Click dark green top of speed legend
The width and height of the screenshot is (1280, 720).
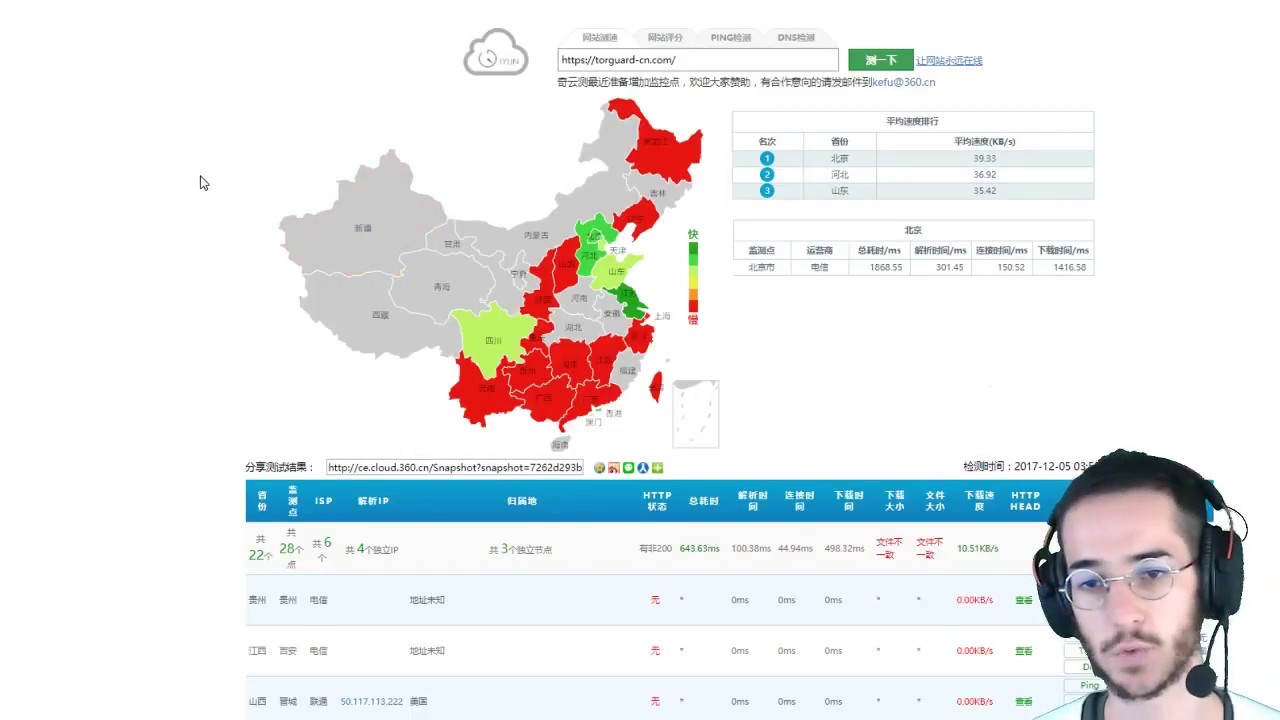click(693, 248)
